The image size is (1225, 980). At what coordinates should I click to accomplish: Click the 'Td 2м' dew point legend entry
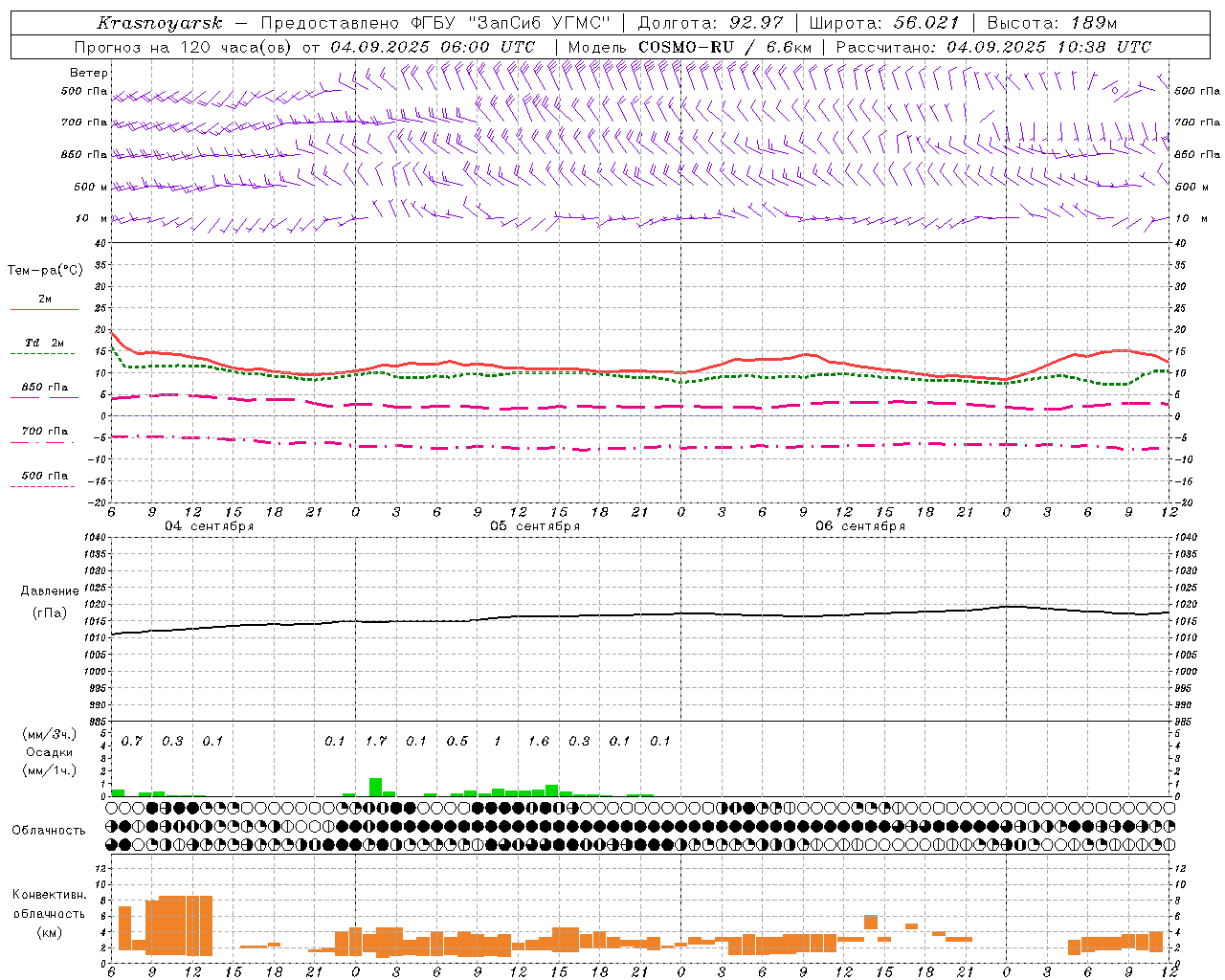point(45,343)
